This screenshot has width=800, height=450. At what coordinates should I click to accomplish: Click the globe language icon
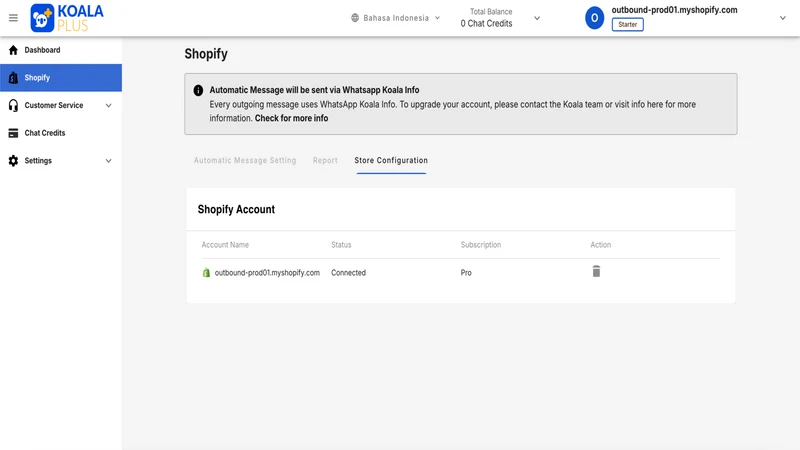pos(355,18)
